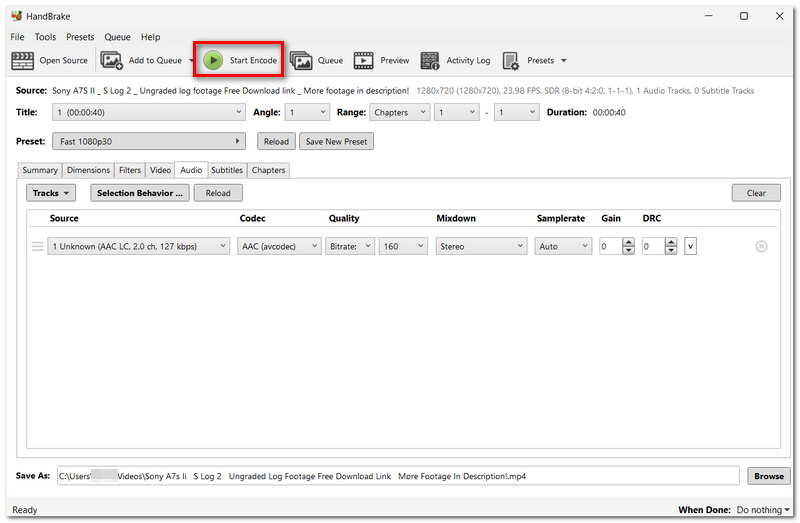Viewport: 800px width, 523px height.
Task: Open the Queue icon in toolbar
Action: 301,60
